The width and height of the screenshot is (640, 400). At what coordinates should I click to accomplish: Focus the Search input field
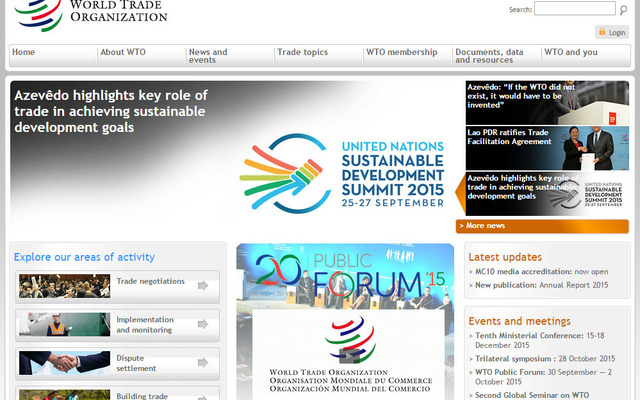[574, 9]
